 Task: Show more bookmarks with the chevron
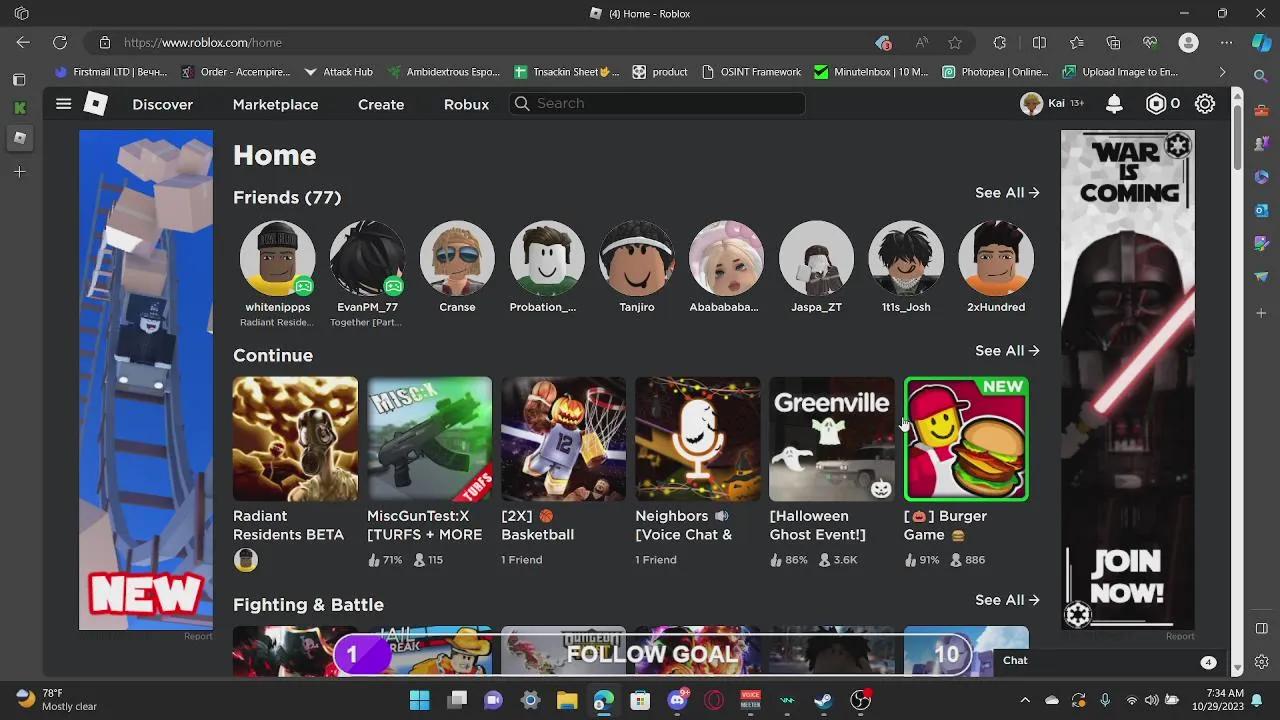(x=1222, y=72)
